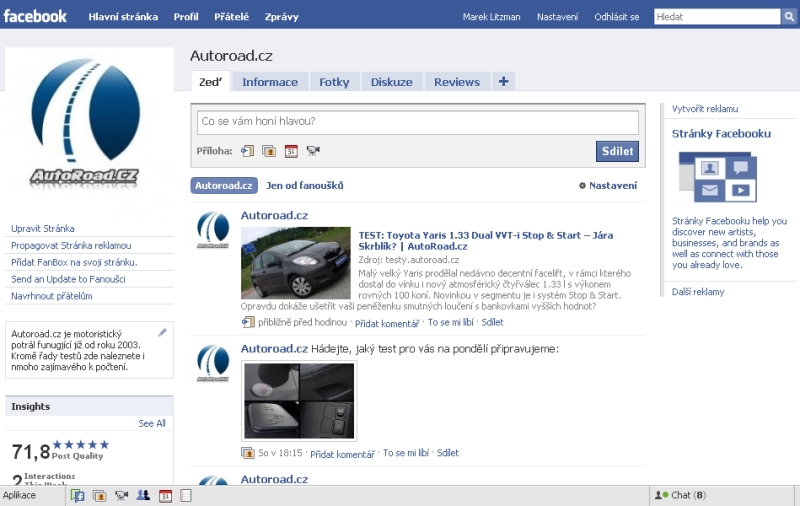The image size is (800, 506).
Task: Open Nastavení in the top bar
Action: pos(558,17)
